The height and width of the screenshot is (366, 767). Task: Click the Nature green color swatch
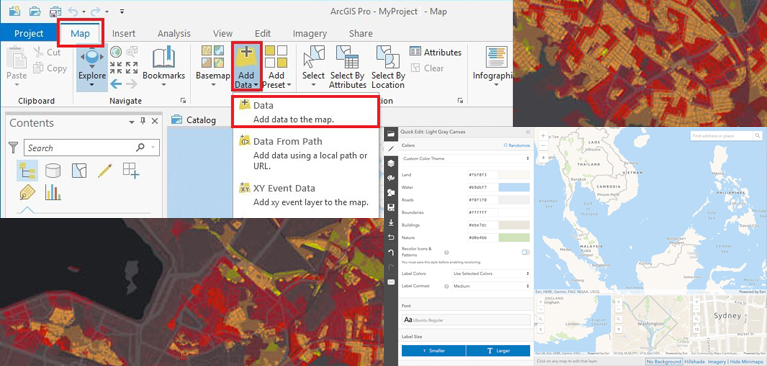514,237
